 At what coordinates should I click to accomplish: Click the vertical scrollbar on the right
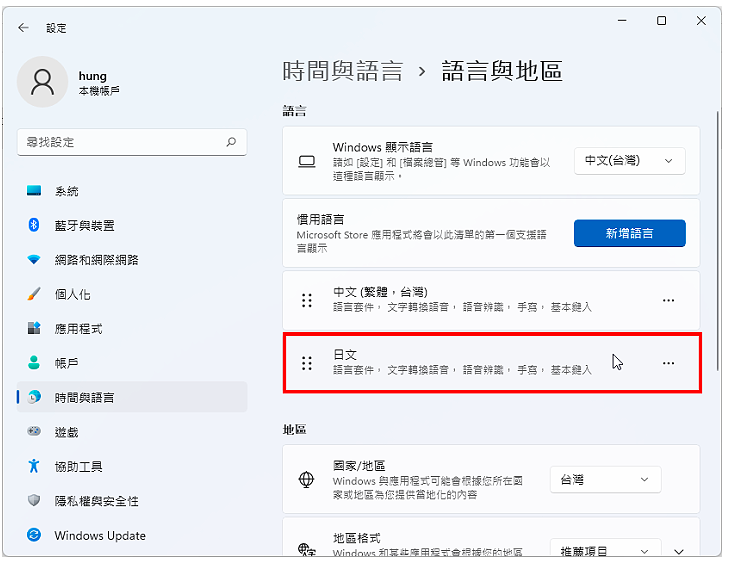click(718, 240)
